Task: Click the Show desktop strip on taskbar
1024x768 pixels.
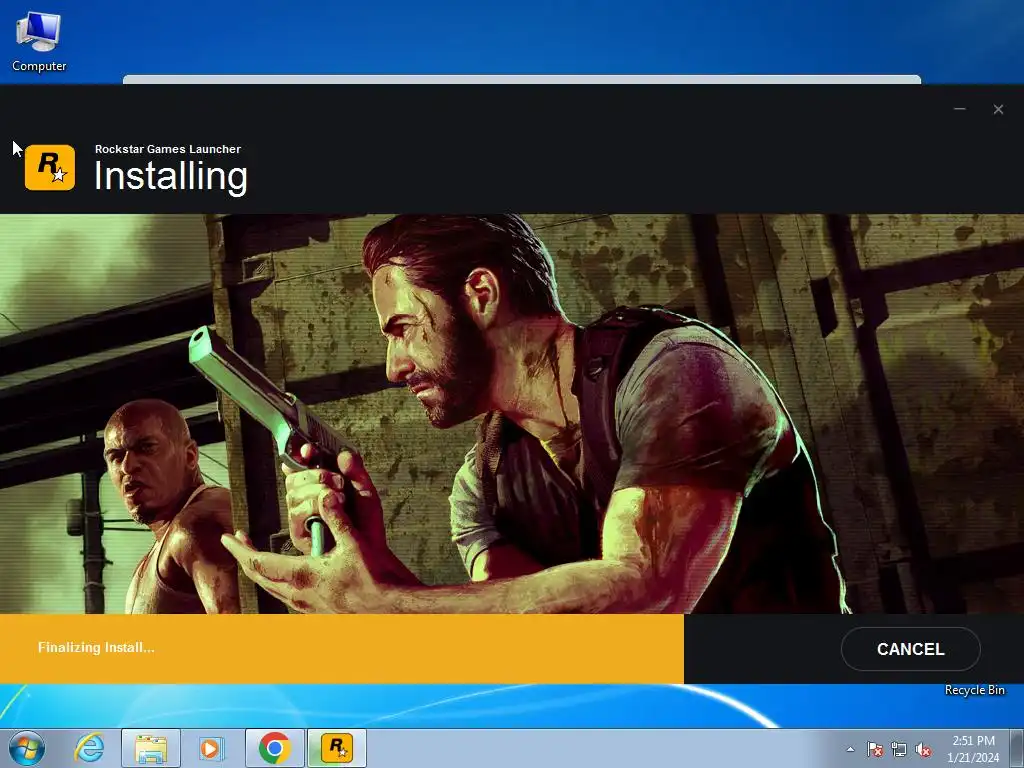Action: 1019,748
